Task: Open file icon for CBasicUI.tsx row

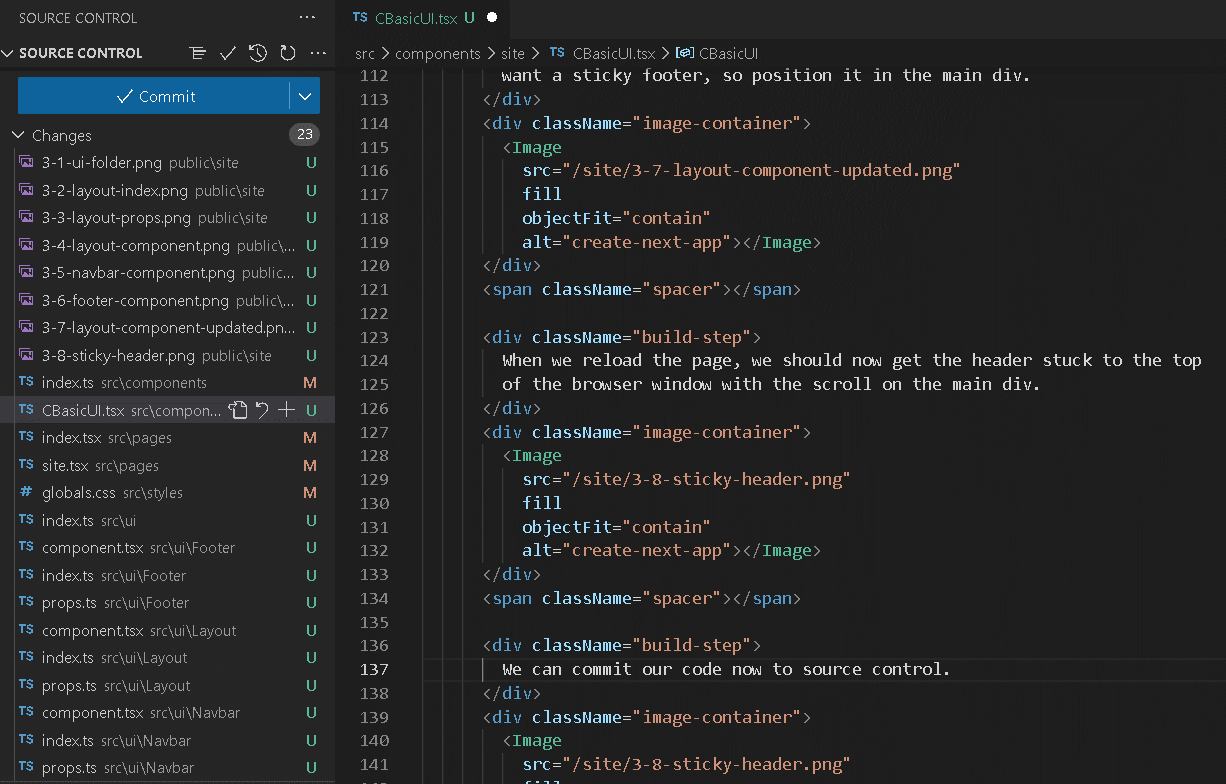Action: point(238,410)
